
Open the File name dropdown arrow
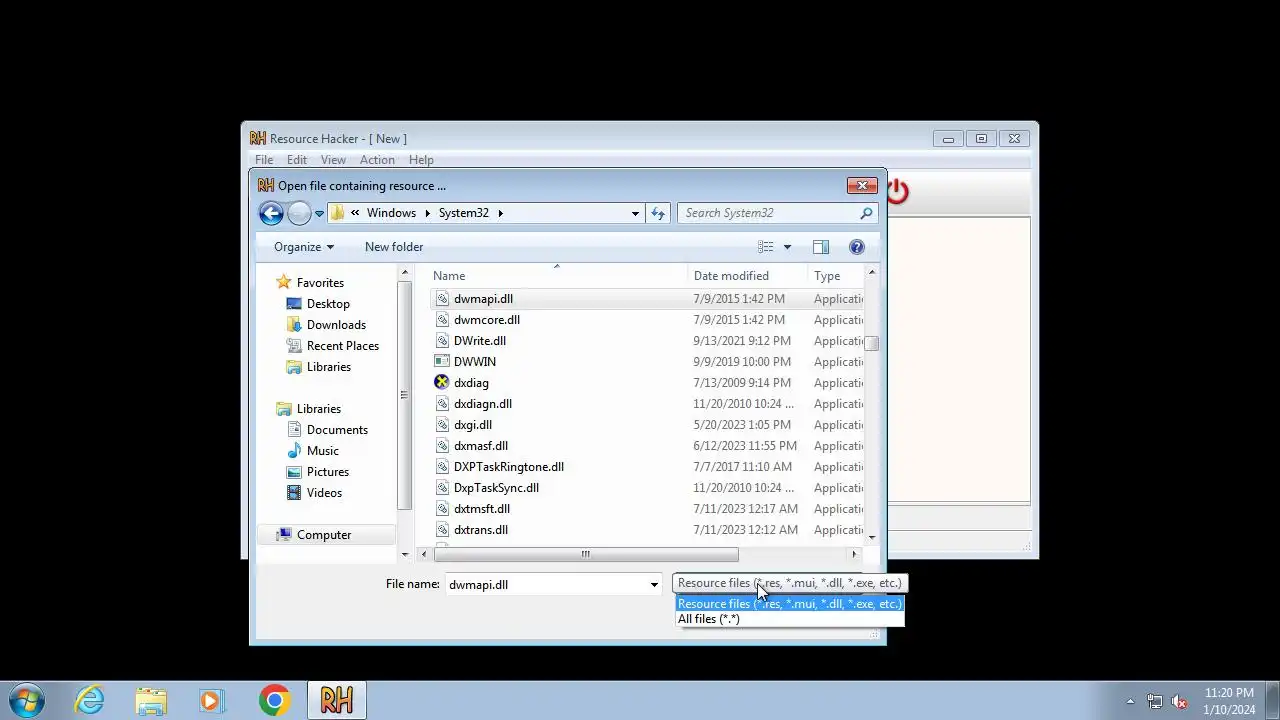(654, 585)
